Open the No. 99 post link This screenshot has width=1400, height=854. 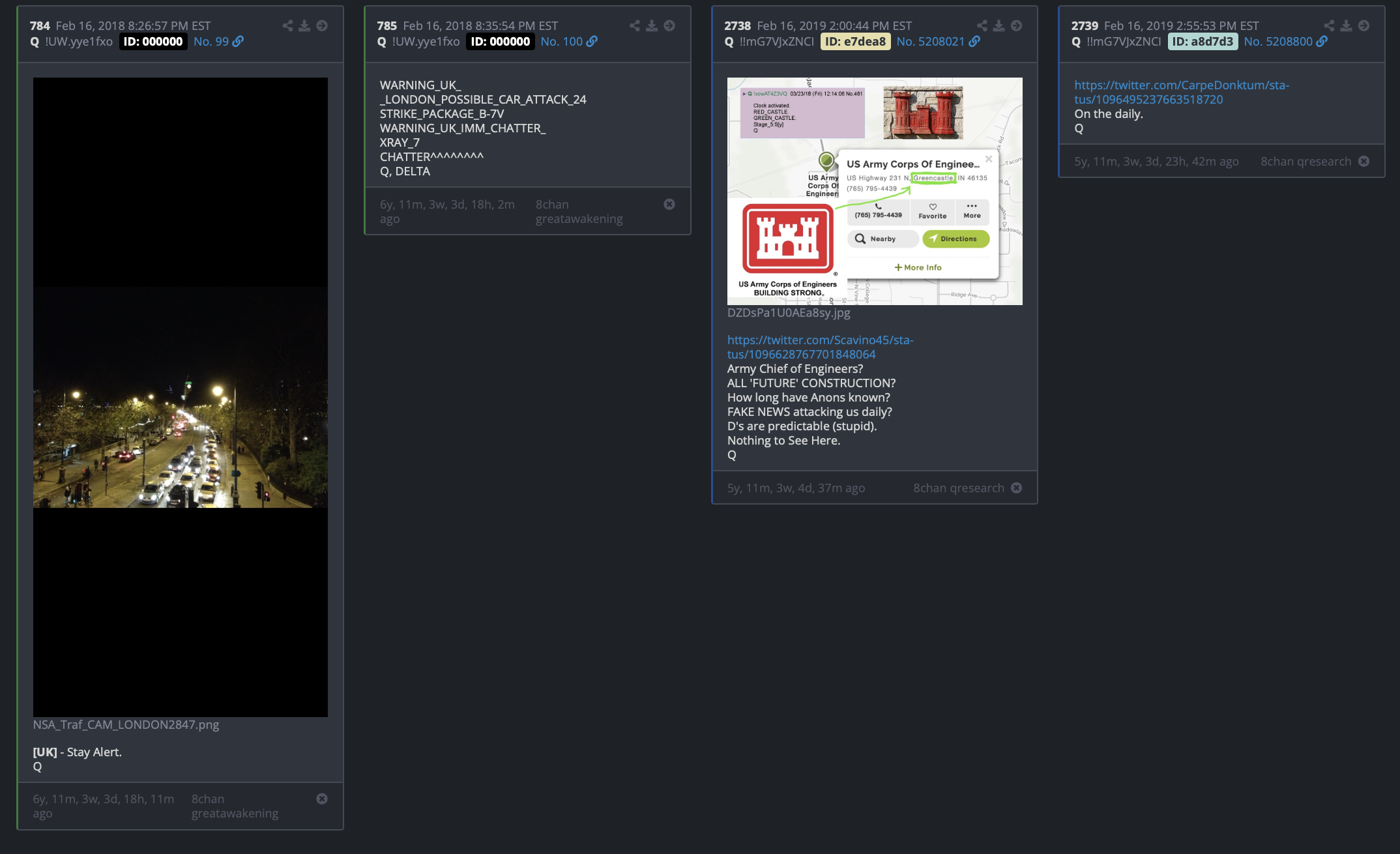click(218, 41)
